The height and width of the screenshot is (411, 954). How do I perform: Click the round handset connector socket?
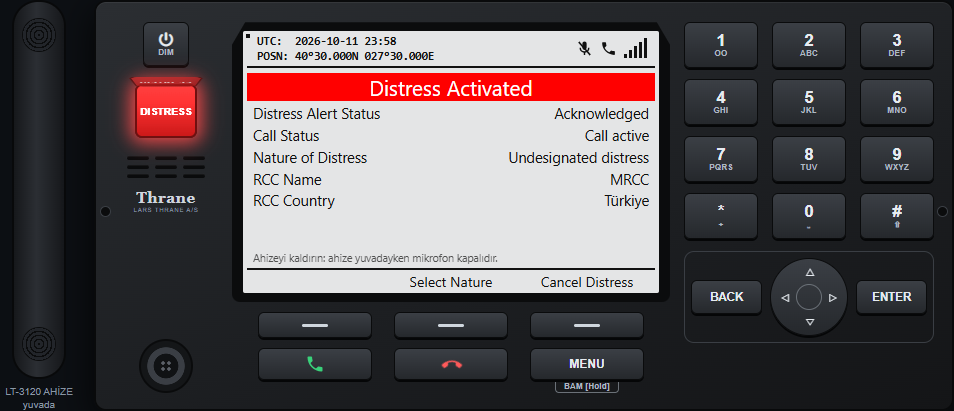(165, 365)
